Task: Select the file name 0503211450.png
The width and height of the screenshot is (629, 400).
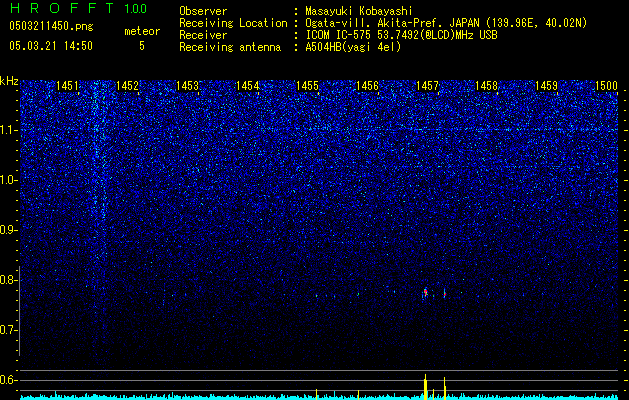Action: [51, 26]
